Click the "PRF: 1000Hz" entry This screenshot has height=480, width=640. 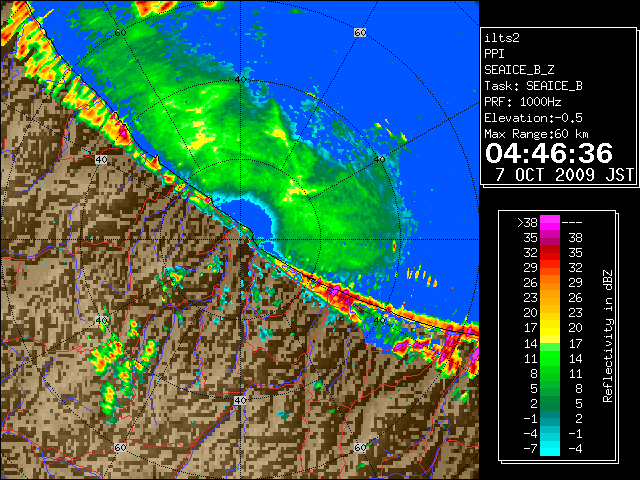(x=523, y=102)
